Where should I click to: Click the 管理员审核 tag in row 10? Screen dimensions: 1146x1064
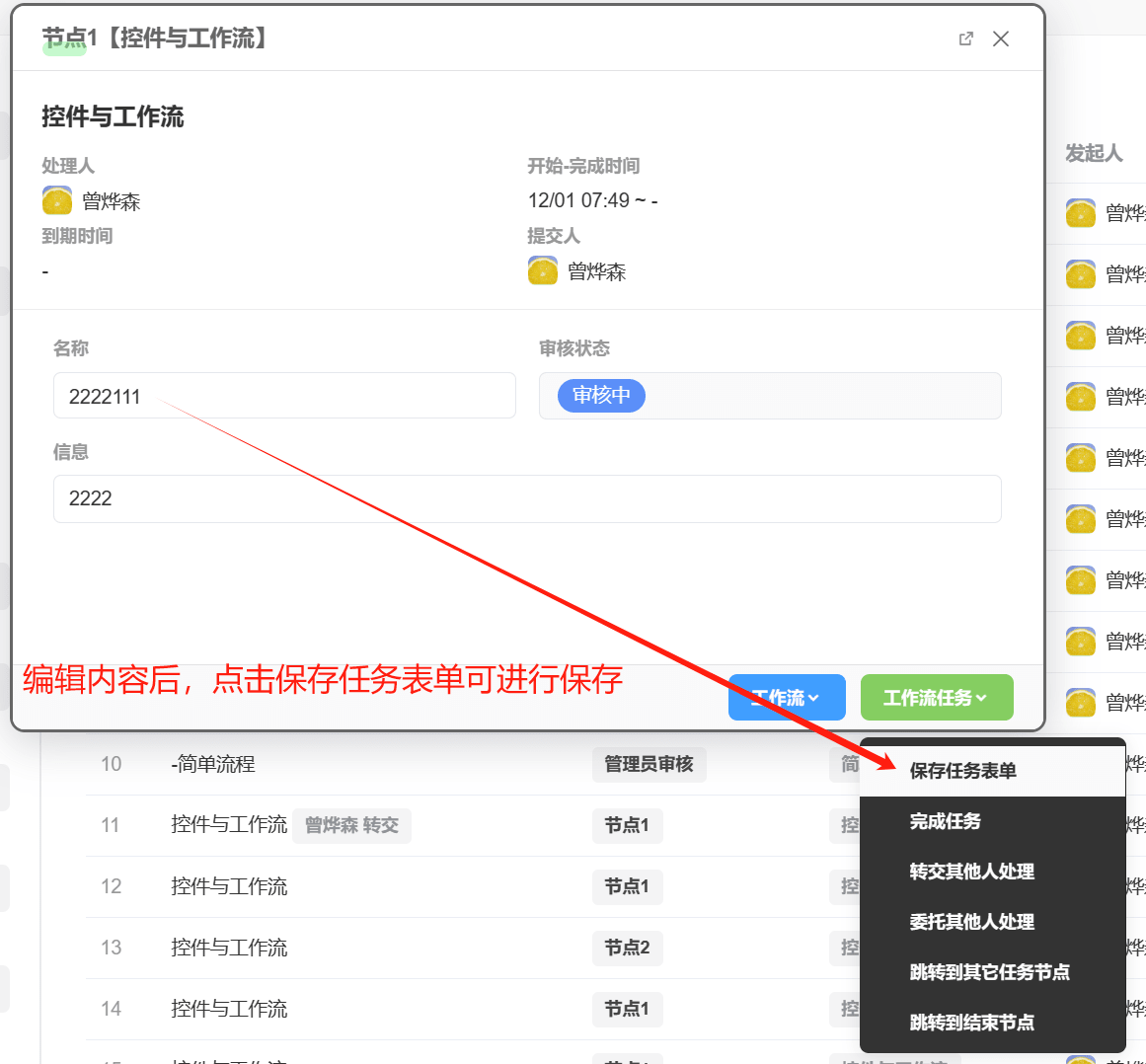tap(649, 764)
